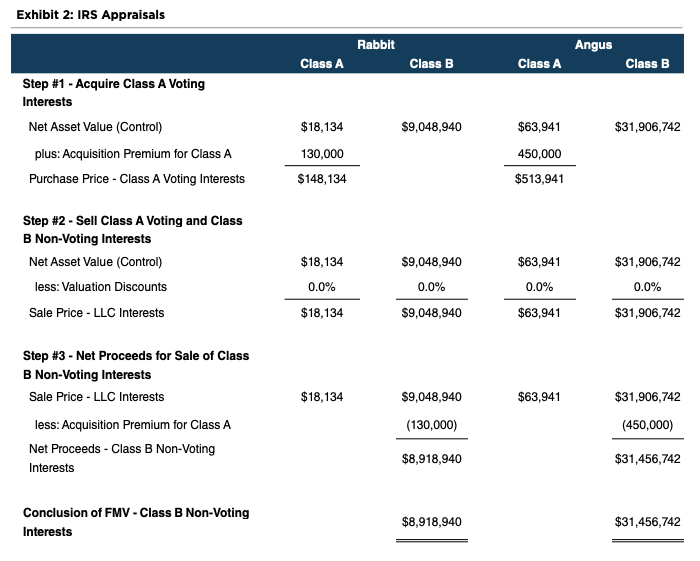700x561 pixels.
Task: Click the Class A header under Rabbit
Action: [x=322, y=64]
